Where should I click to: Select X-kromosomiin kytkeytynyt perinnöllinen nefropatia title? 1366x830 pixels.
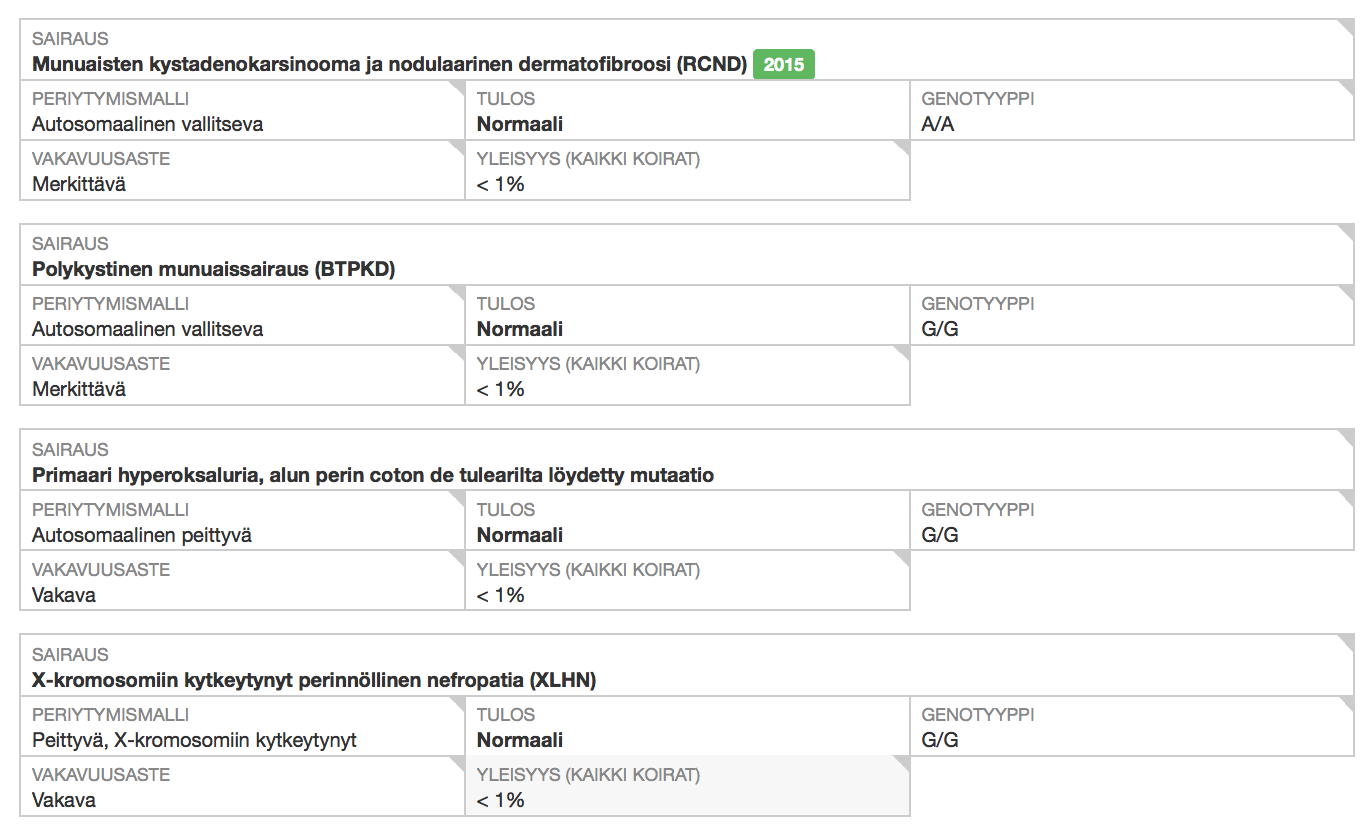(x=314, y=681)
